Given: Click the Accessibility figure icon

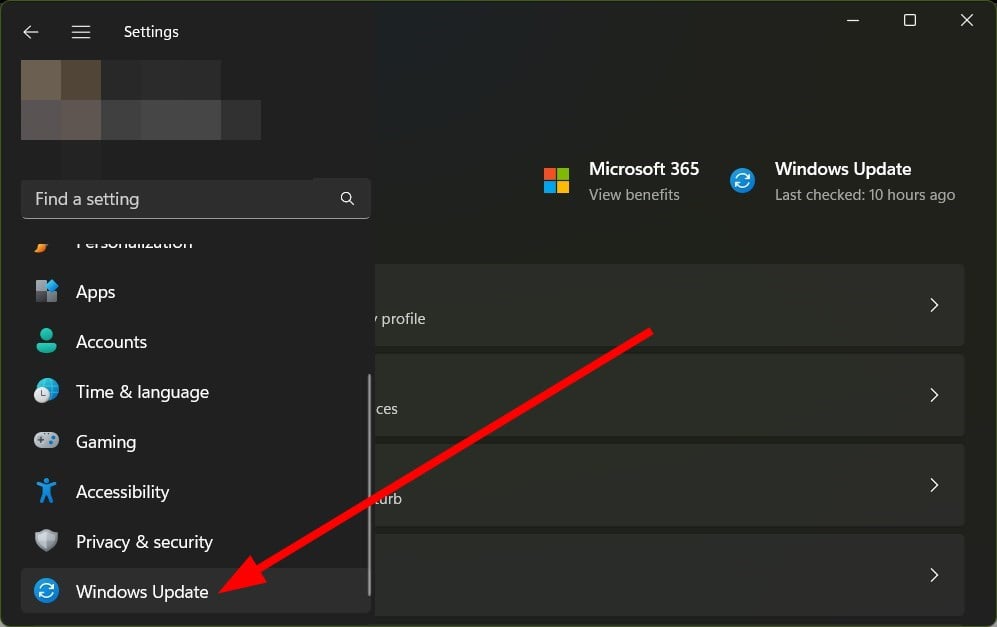Looking at the screenshot, I should point(46,491).
